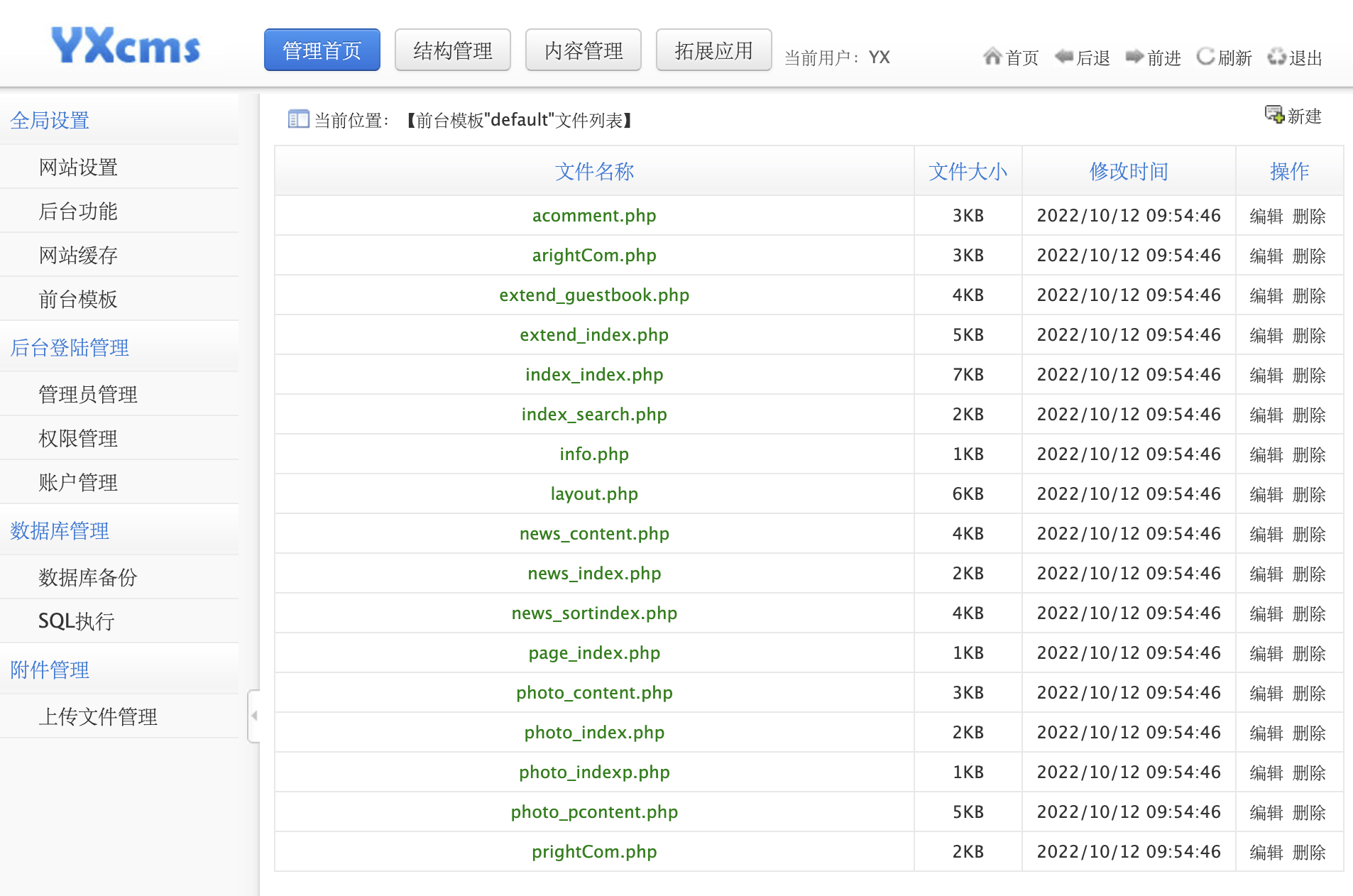Click the 新建 new file icon
The width and height of the screenshot is (1353, 896).
click(x=1274, y=114)
